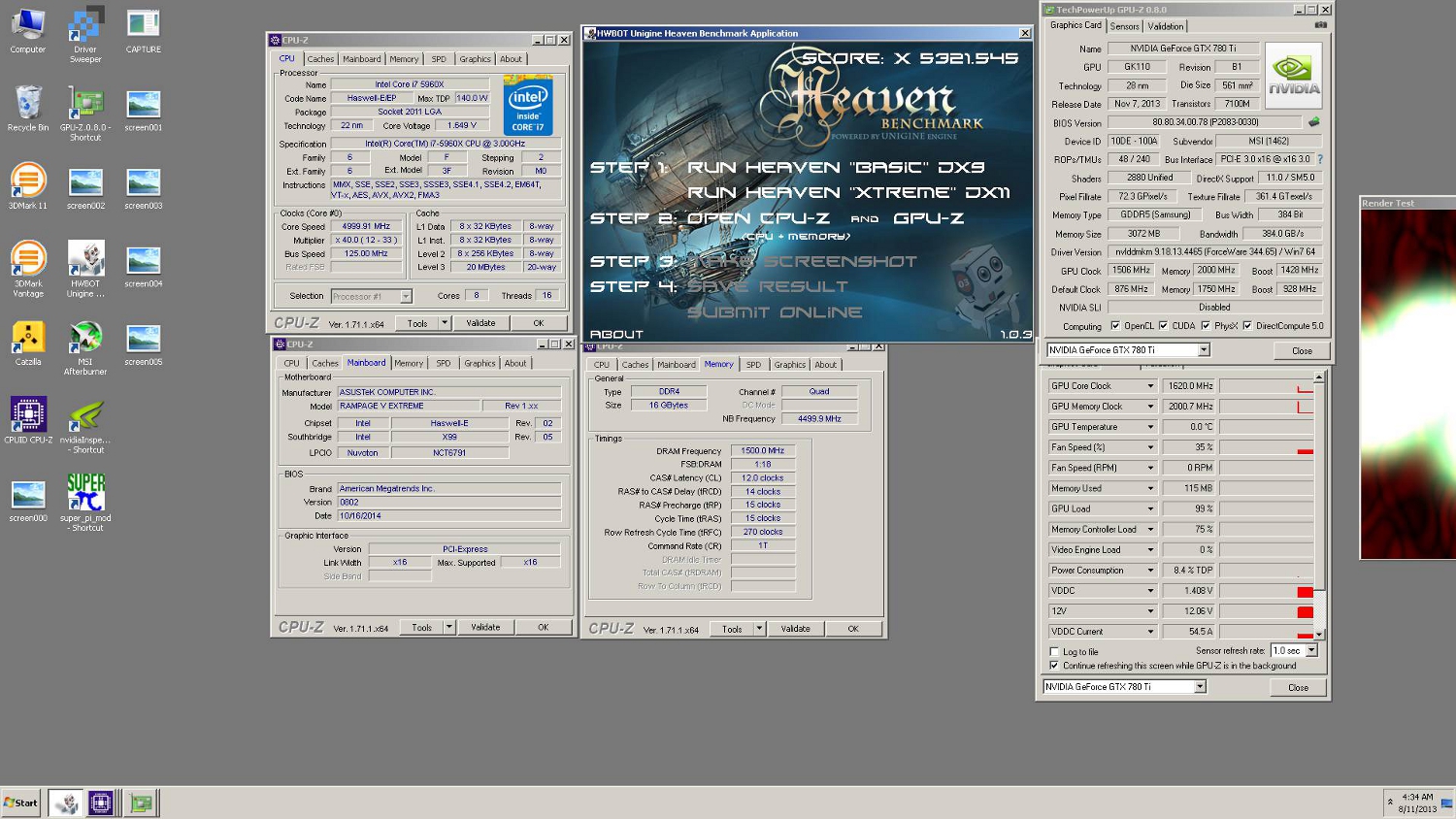Click ABOUT in Heaven benchmark window
The width and height of the screenshot is (1456, 819).
click(616, 334)
